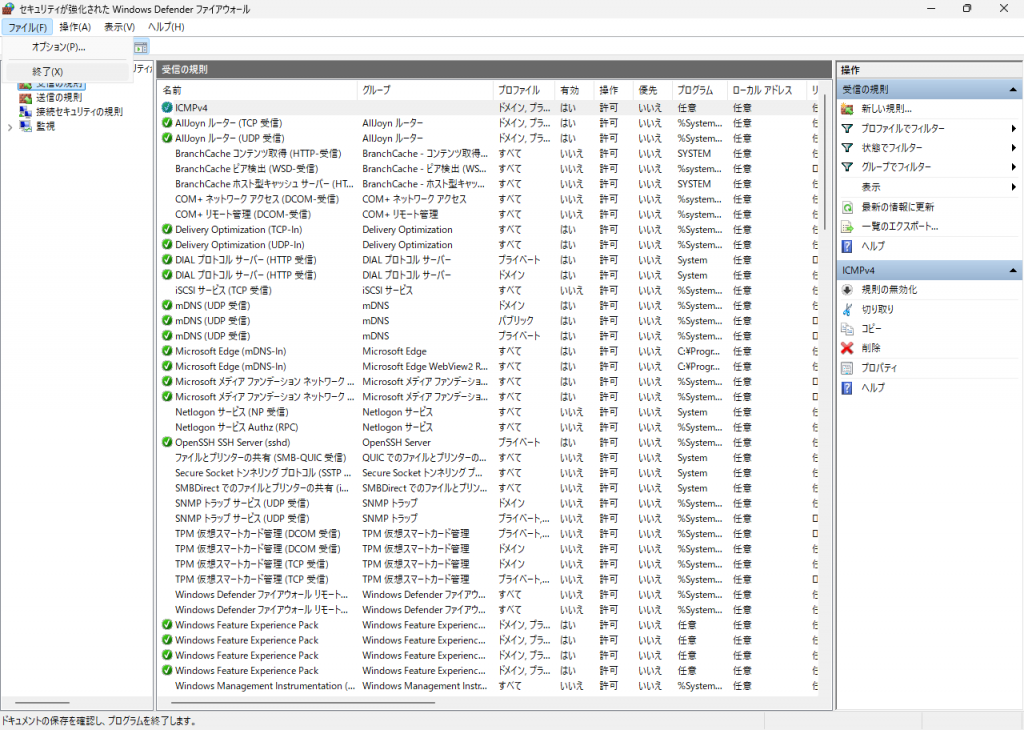This screenshot has height=730, width=1024.
Task: Open the ヘルプ(H) menu
Action: (167, 27)
